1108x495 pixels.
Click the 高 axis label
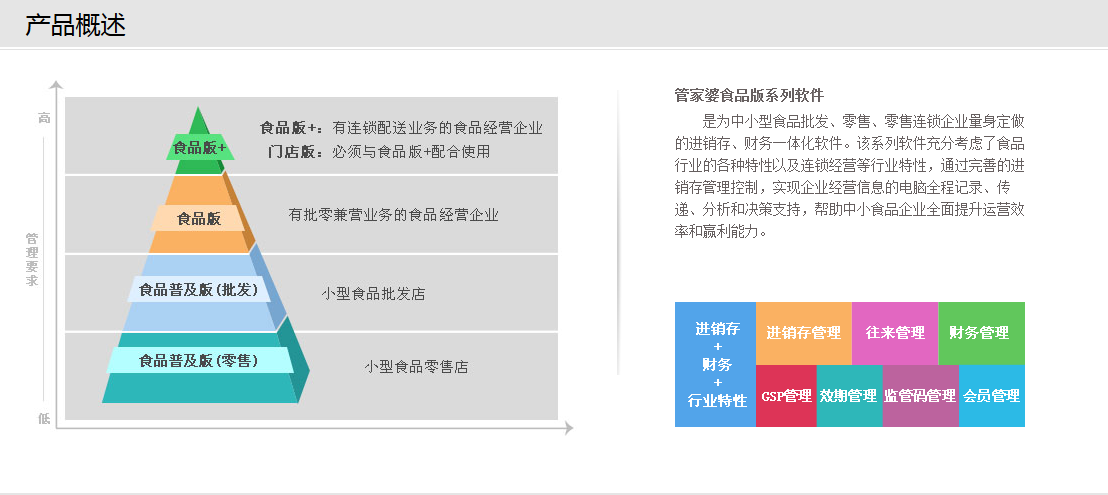click(45, 117)
